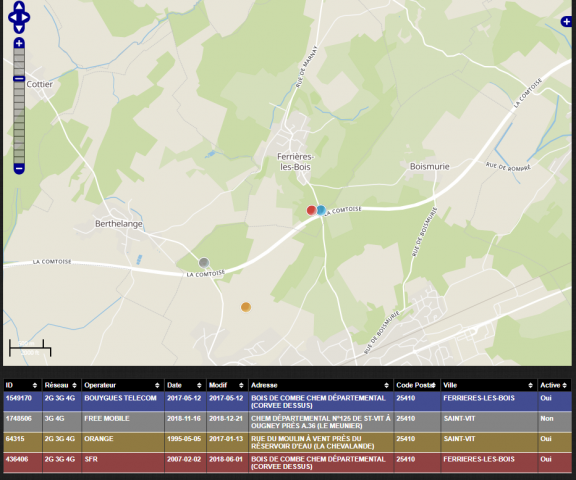
Task: Click ID 1748506 cell
Action: tap(22, 422)
